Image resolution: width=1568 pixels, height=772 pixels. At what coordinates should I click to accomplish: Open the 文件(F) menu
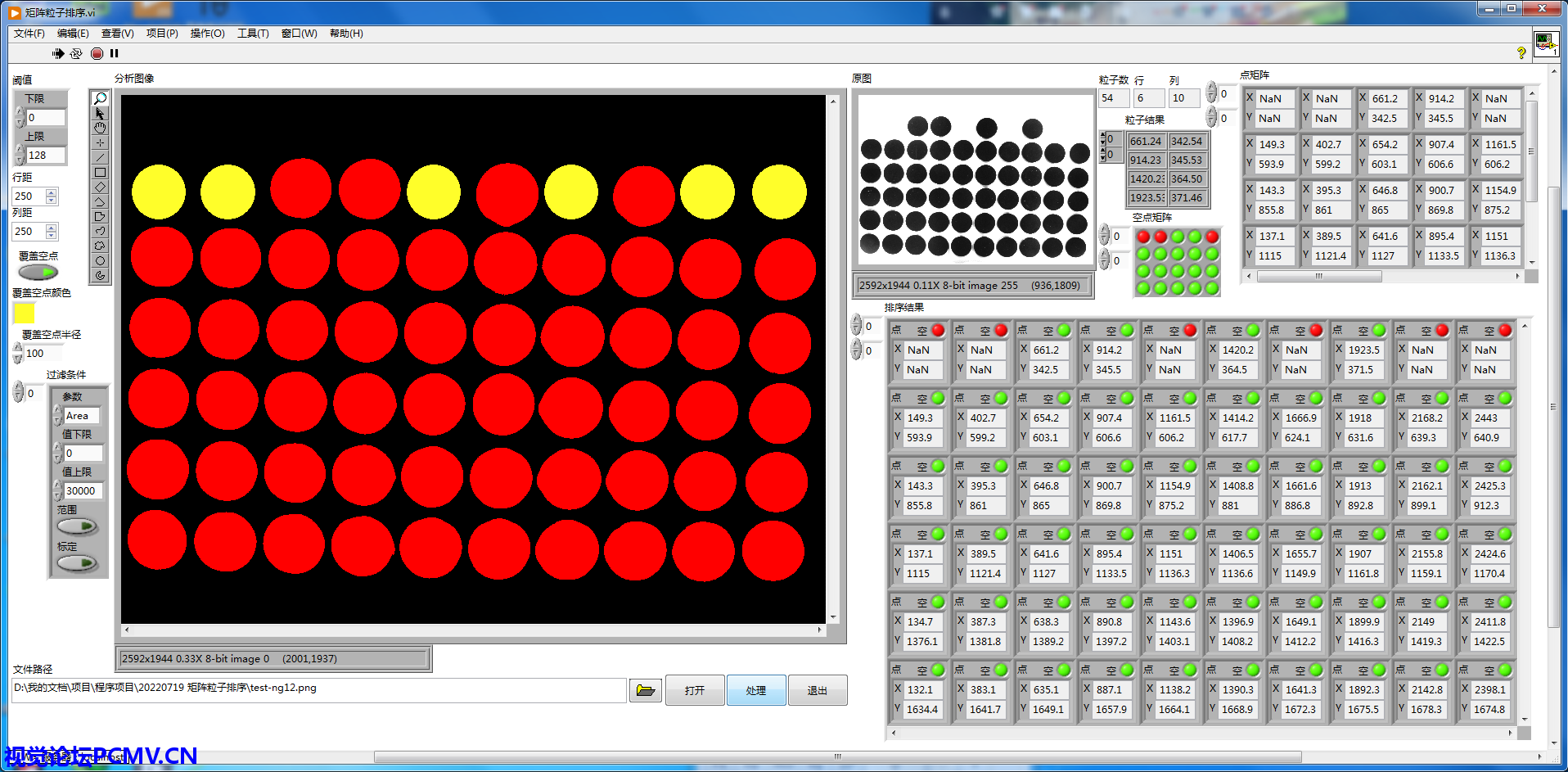pos(29,34)
